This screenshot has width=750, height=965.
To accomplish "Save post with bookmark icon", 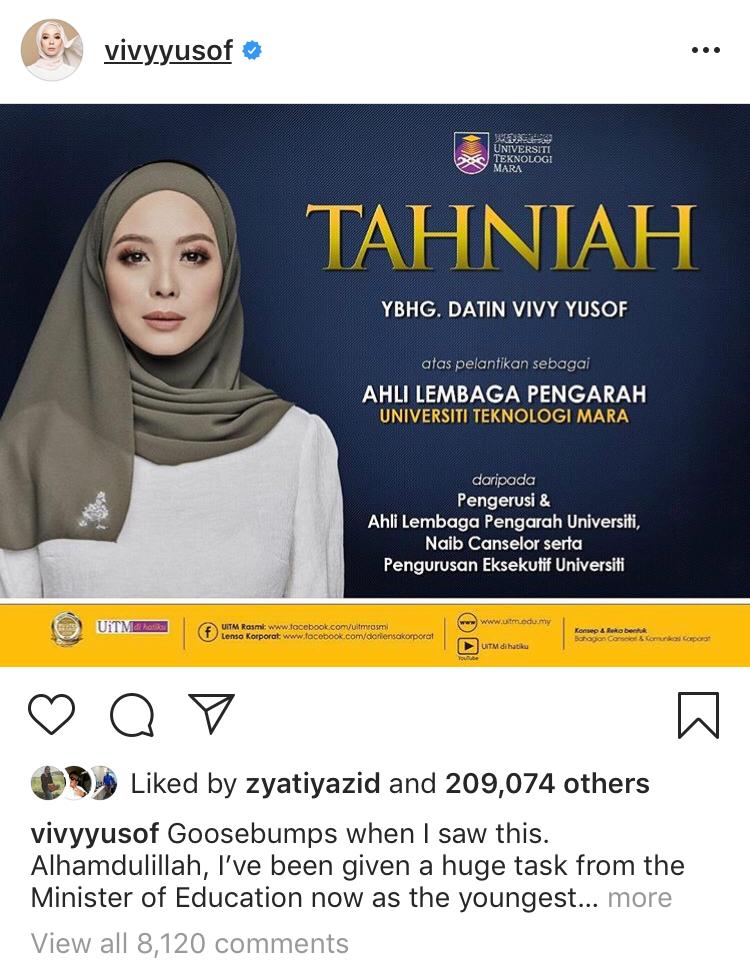I will click(x=698, y=715).
